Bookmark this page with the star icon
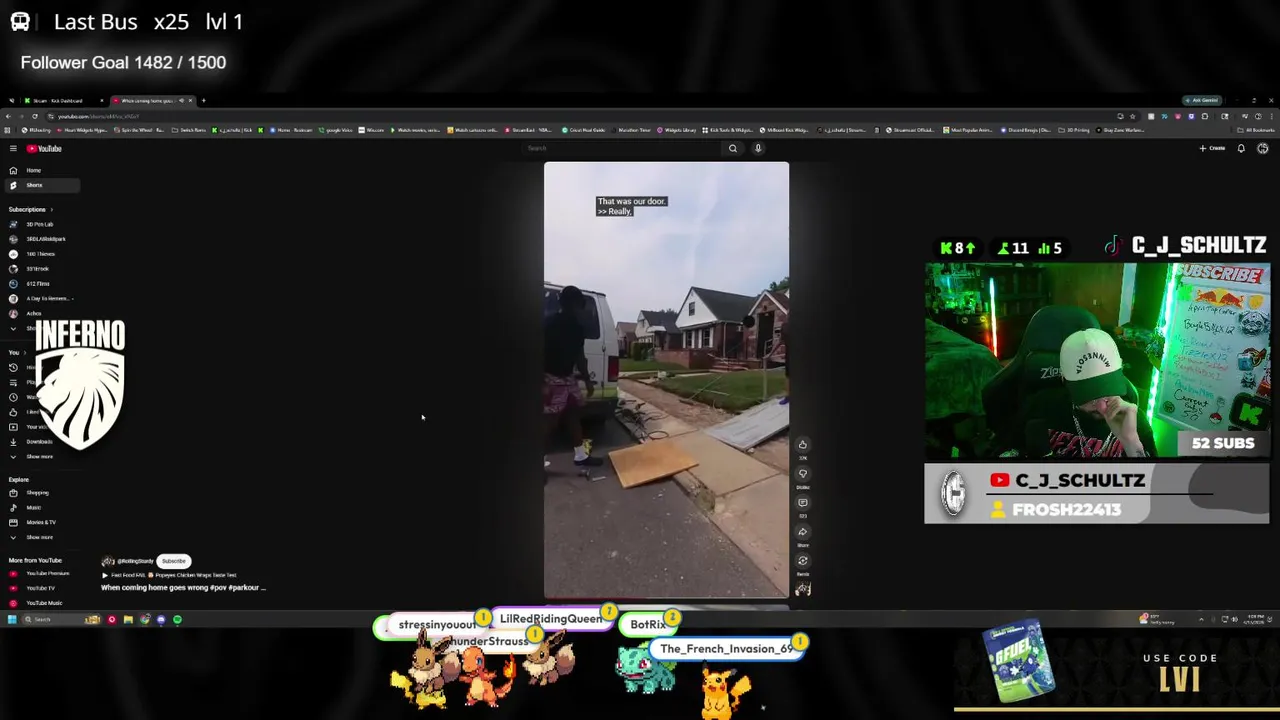Image resolution: width=1280 pixels, height=720 pixels. coord(1132,116)
